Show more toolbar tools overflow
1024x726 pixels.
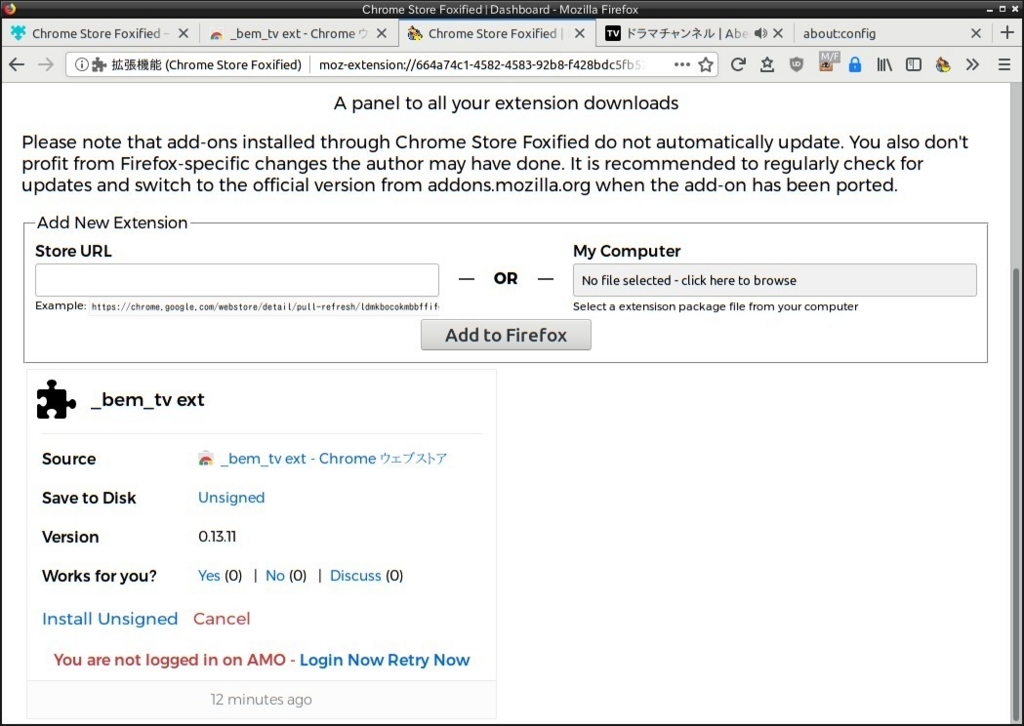coord(972,65)
